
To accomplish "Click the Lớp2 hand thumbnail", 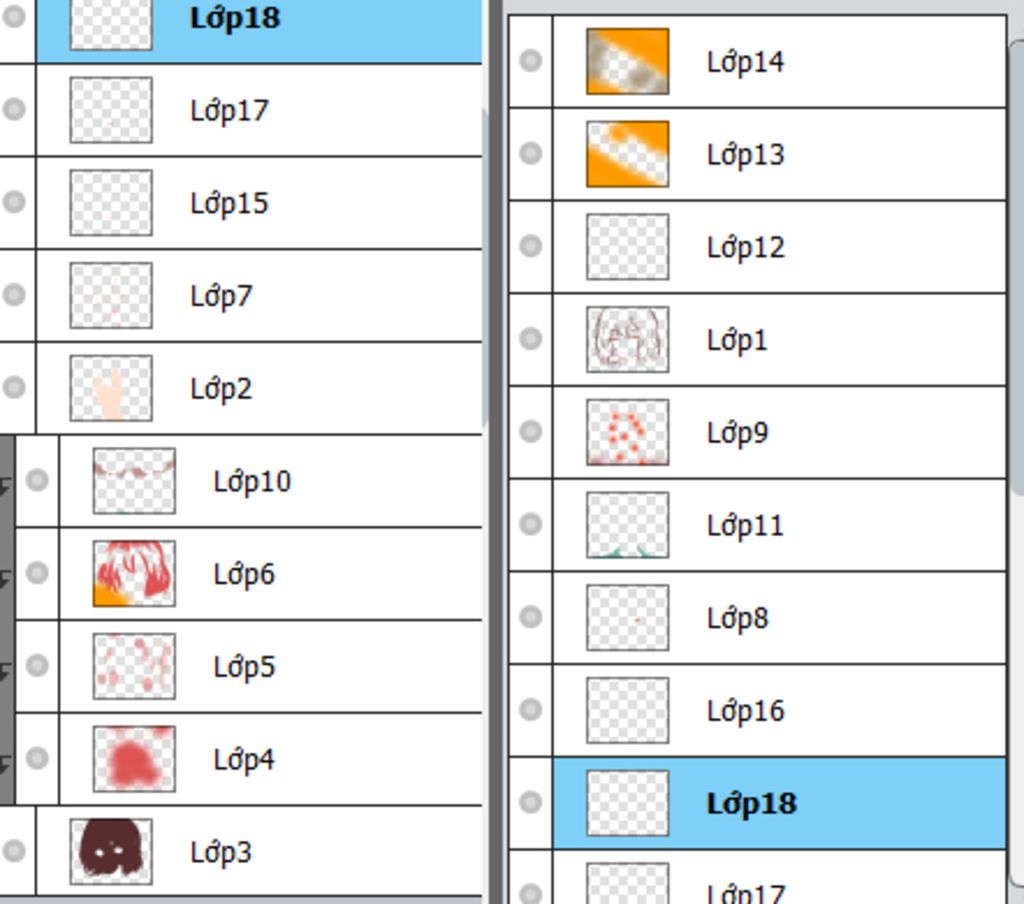I will tap(111, 388).
